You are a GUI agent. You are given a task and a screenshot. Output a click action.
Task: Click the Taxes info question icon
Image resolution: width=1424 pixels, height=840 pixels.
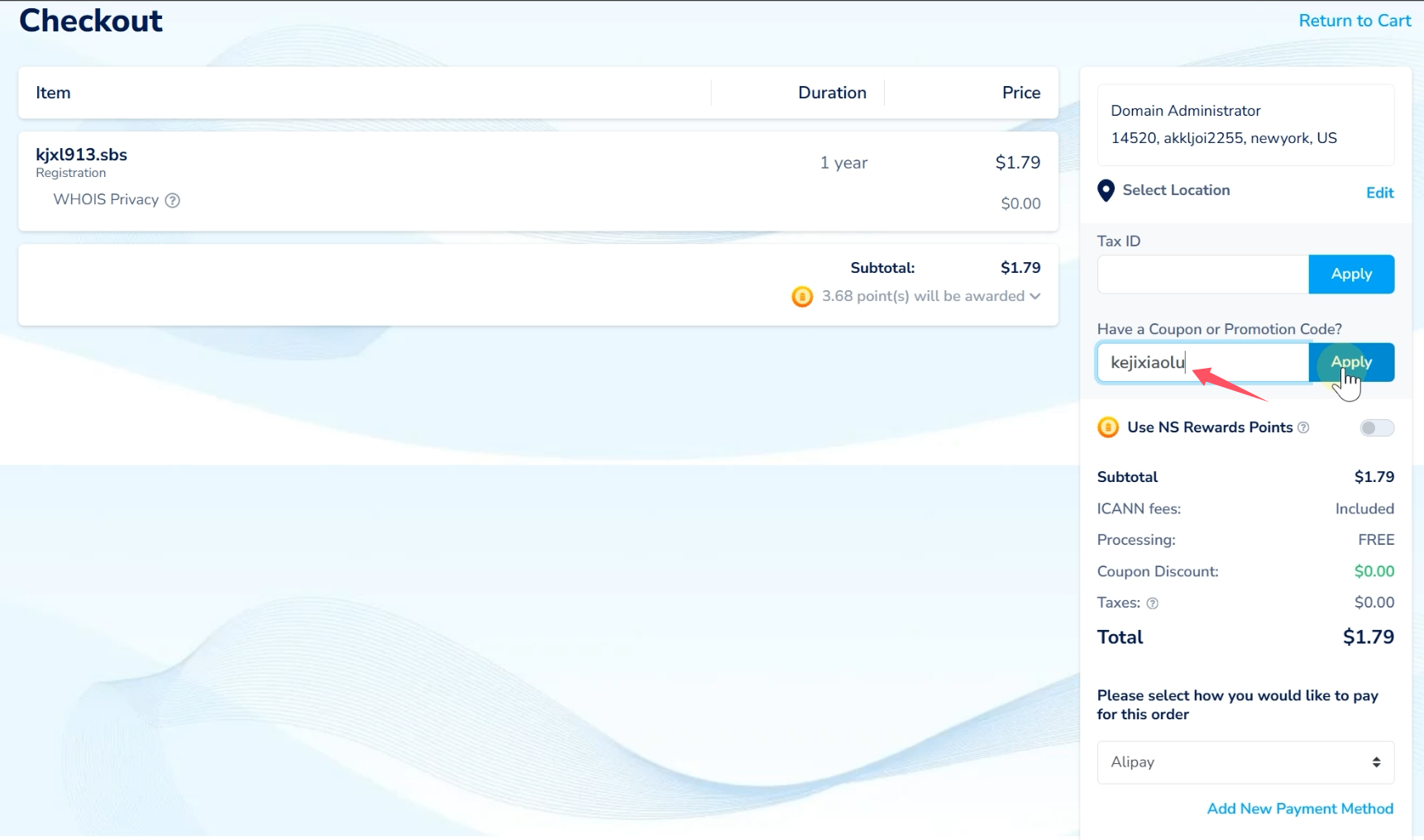pos(1152,604)
